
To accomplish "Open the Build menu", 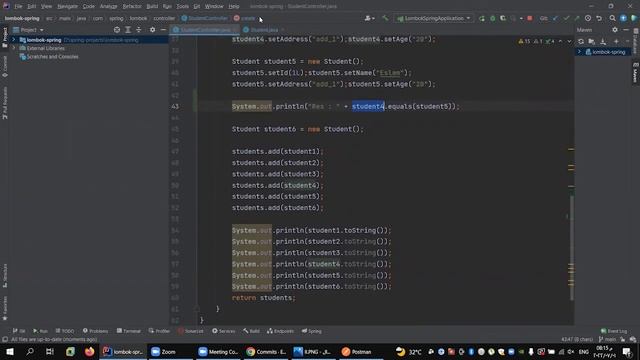I will (x=152, y=6).
